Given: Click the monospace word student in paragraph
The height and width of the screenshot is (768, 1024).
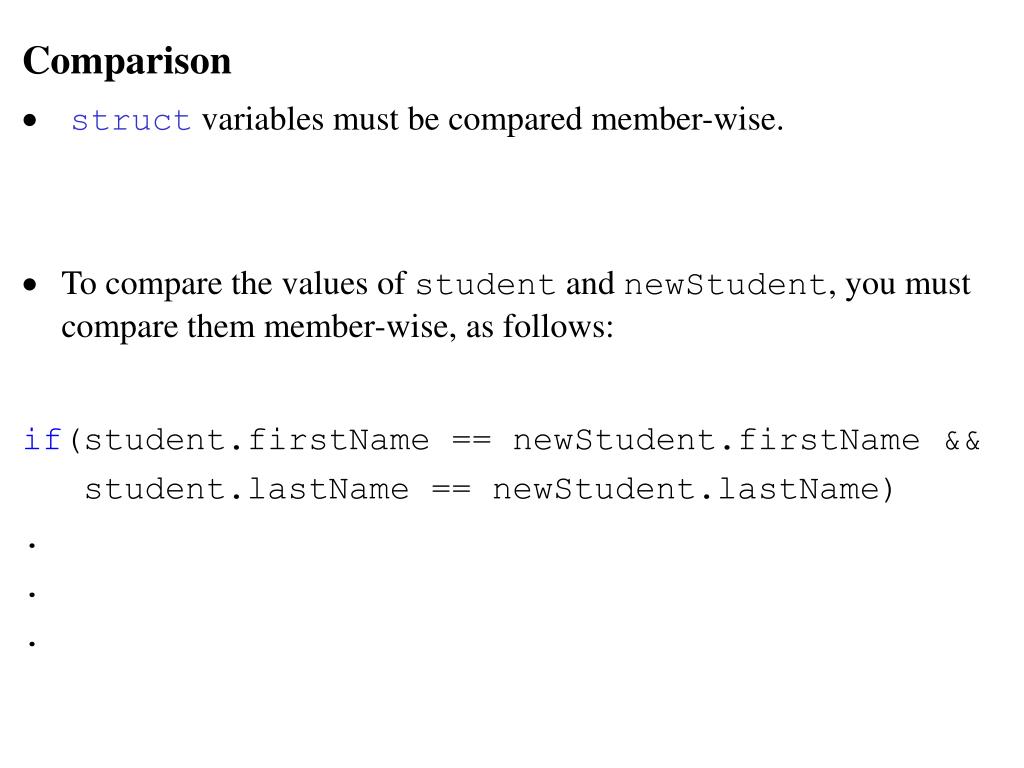Looking at the screenshot, I should point(485,285).
